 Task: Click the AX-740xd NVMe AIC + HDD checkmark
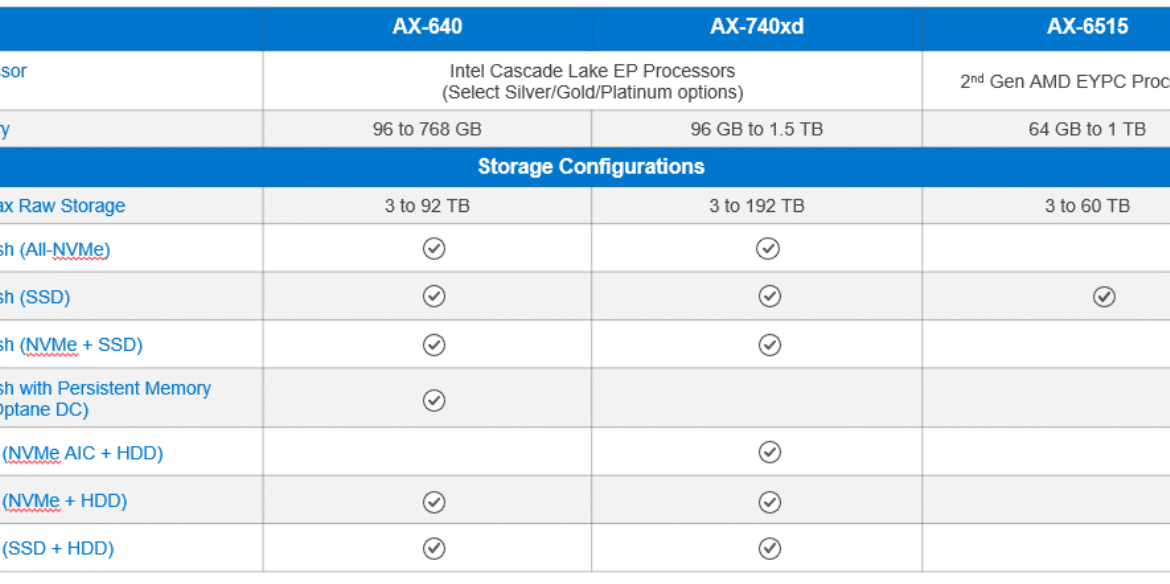coord(769,452)
